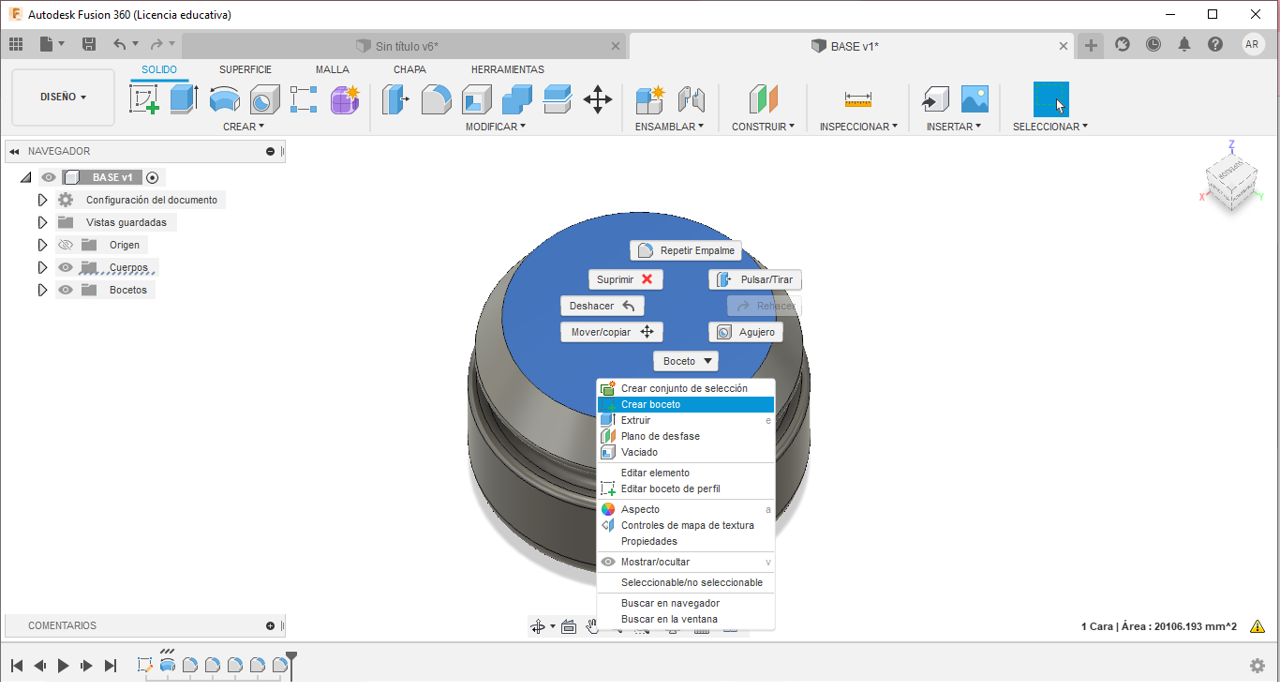Show the hidden Origen folder

(x=66, y=245)
